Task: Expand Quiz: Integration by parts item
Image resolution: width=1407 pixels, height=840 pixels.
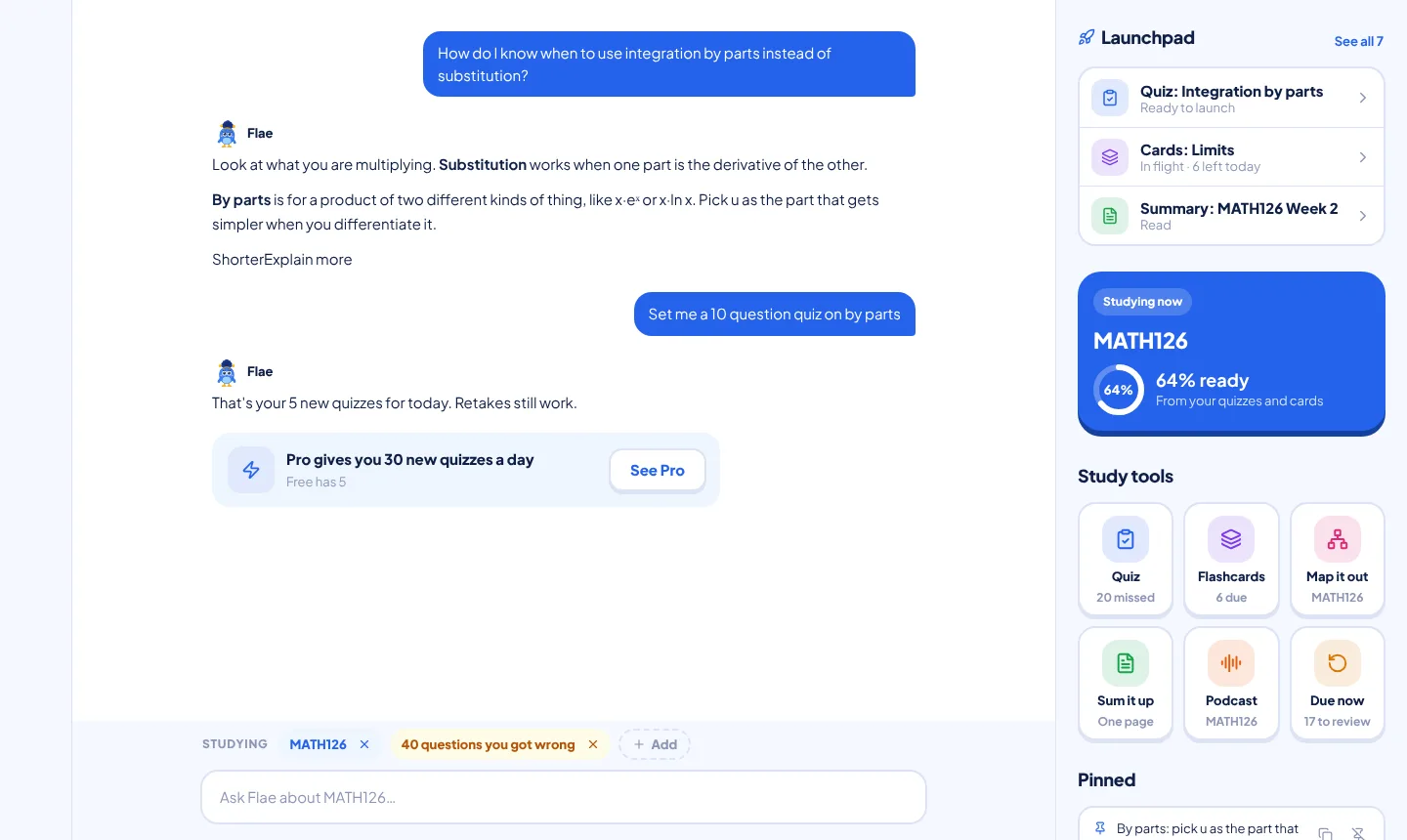Action: 1231,98
